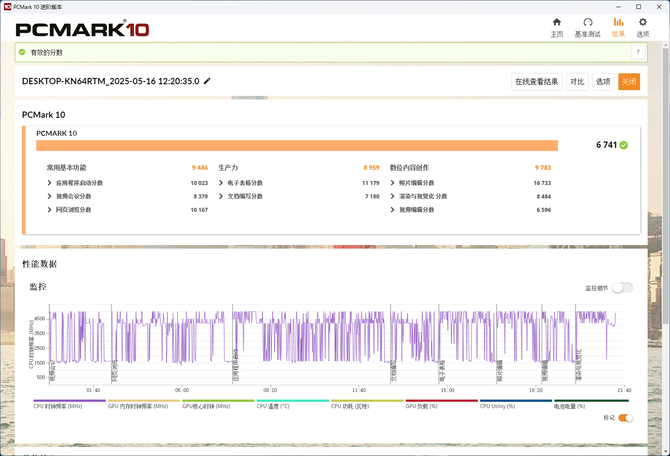Image resolution: width=670 pixels, height=456 pixels.
Task: Click pencil icon to rename result
Action: 208,81
